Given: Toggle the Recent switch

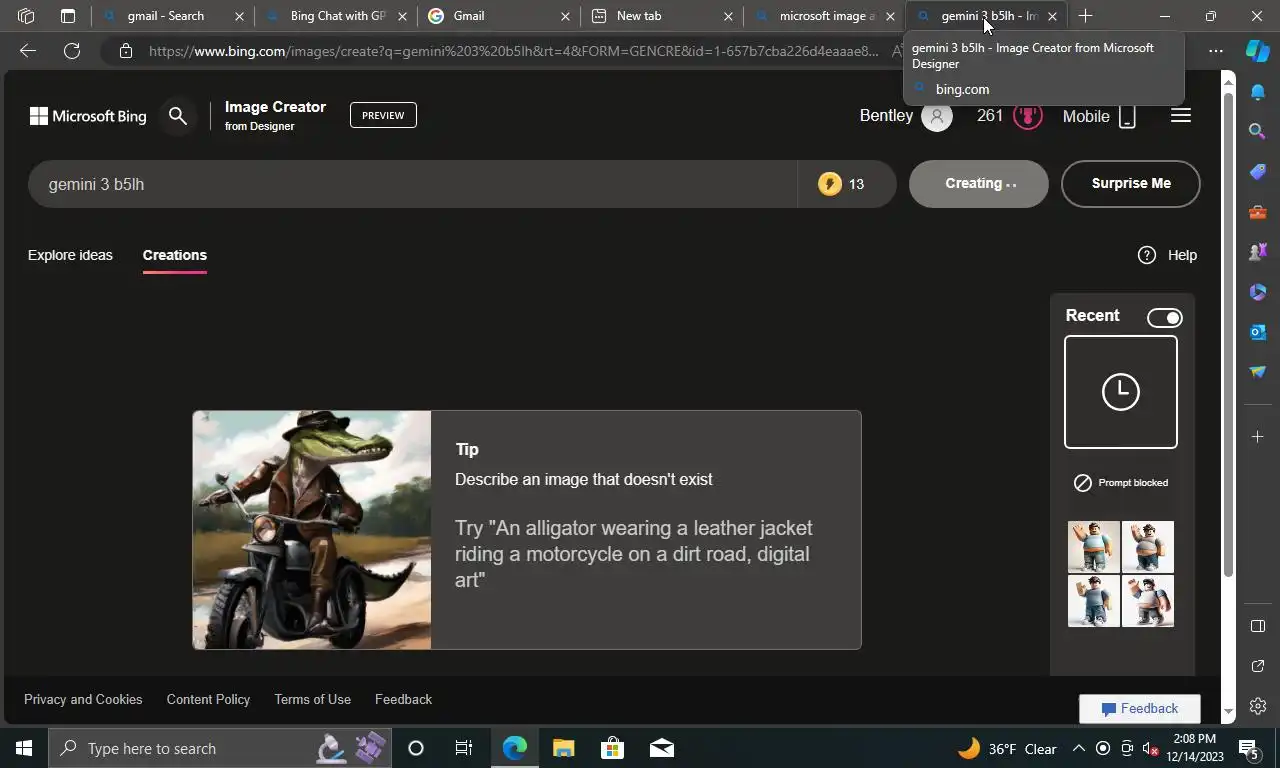Looking at the screenshot, I should pos(1165,318).
